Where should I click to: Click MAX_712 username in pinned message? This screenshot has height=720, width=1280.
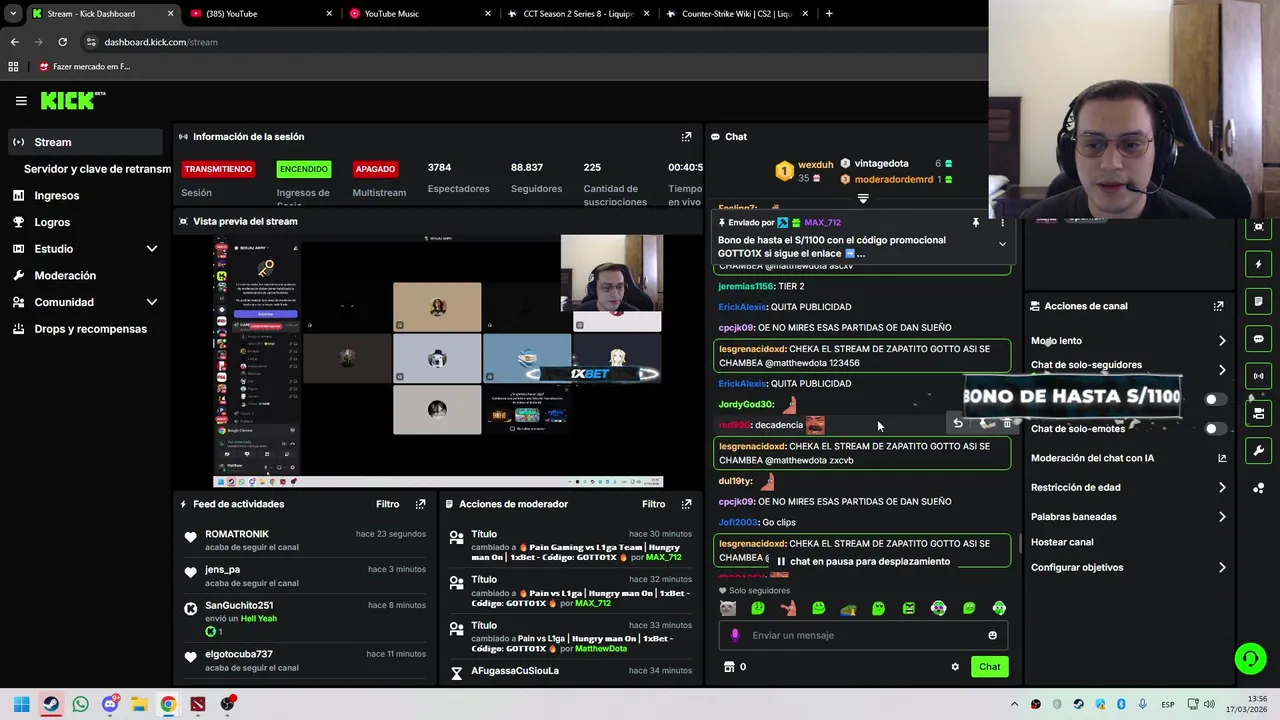coord(822,223)
